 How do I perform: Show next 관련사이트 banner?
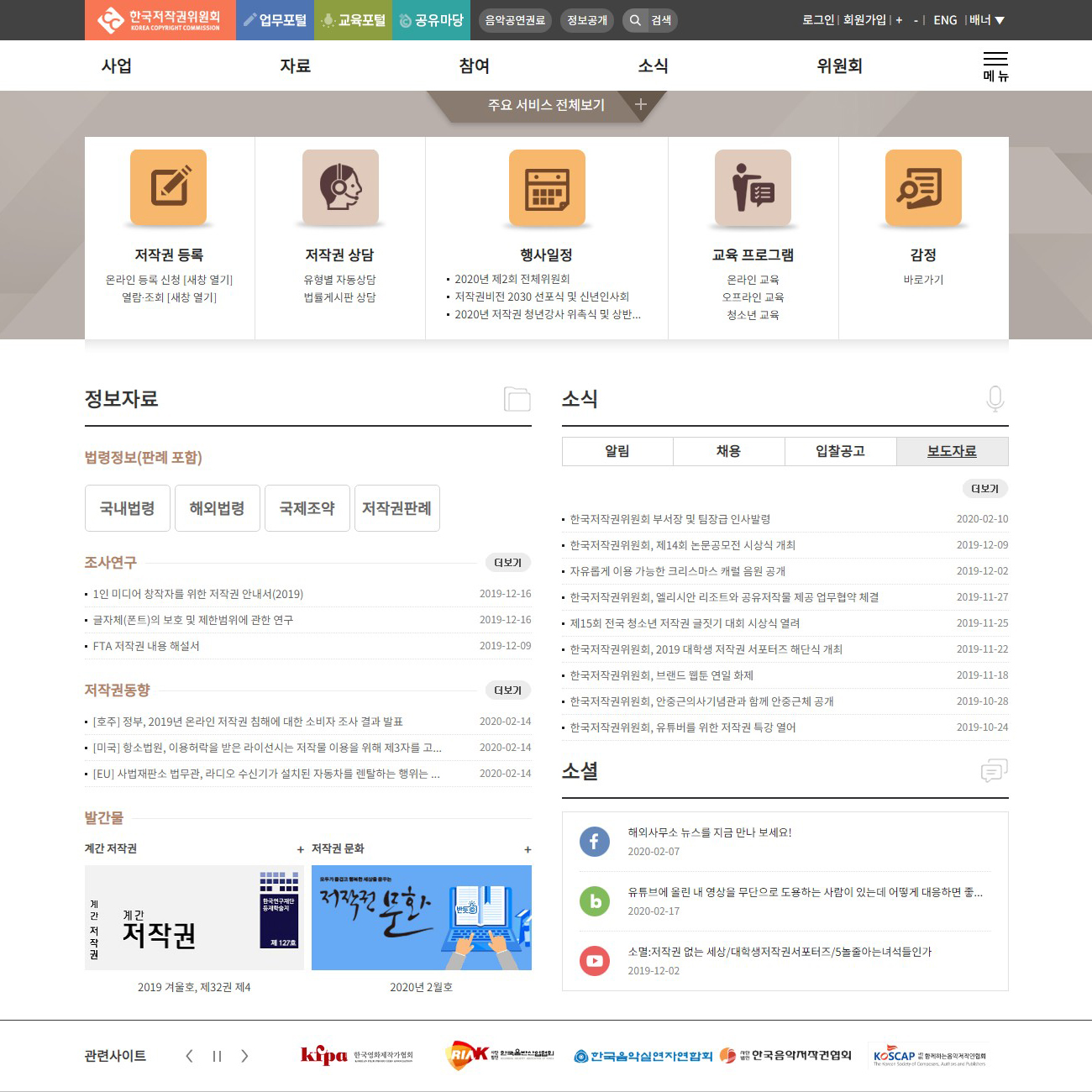tap(244, 1056)
